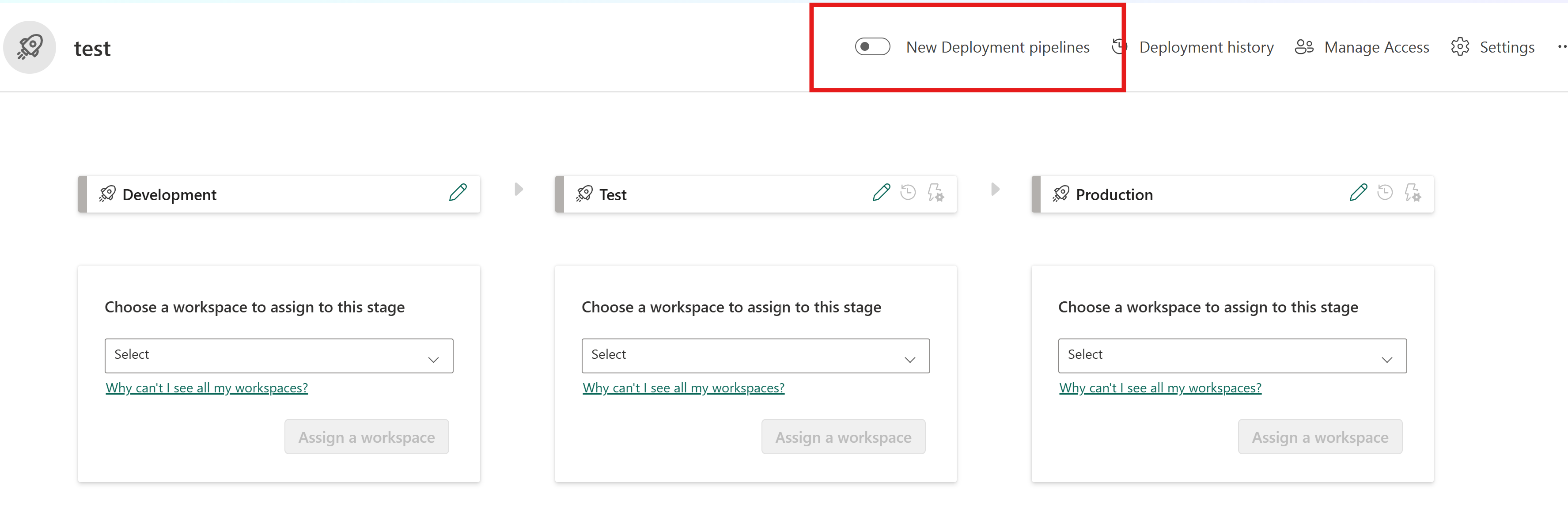Open Development stage workspace Select dropdown
This screenshot has height=517, width=1568.
[279, 356]
